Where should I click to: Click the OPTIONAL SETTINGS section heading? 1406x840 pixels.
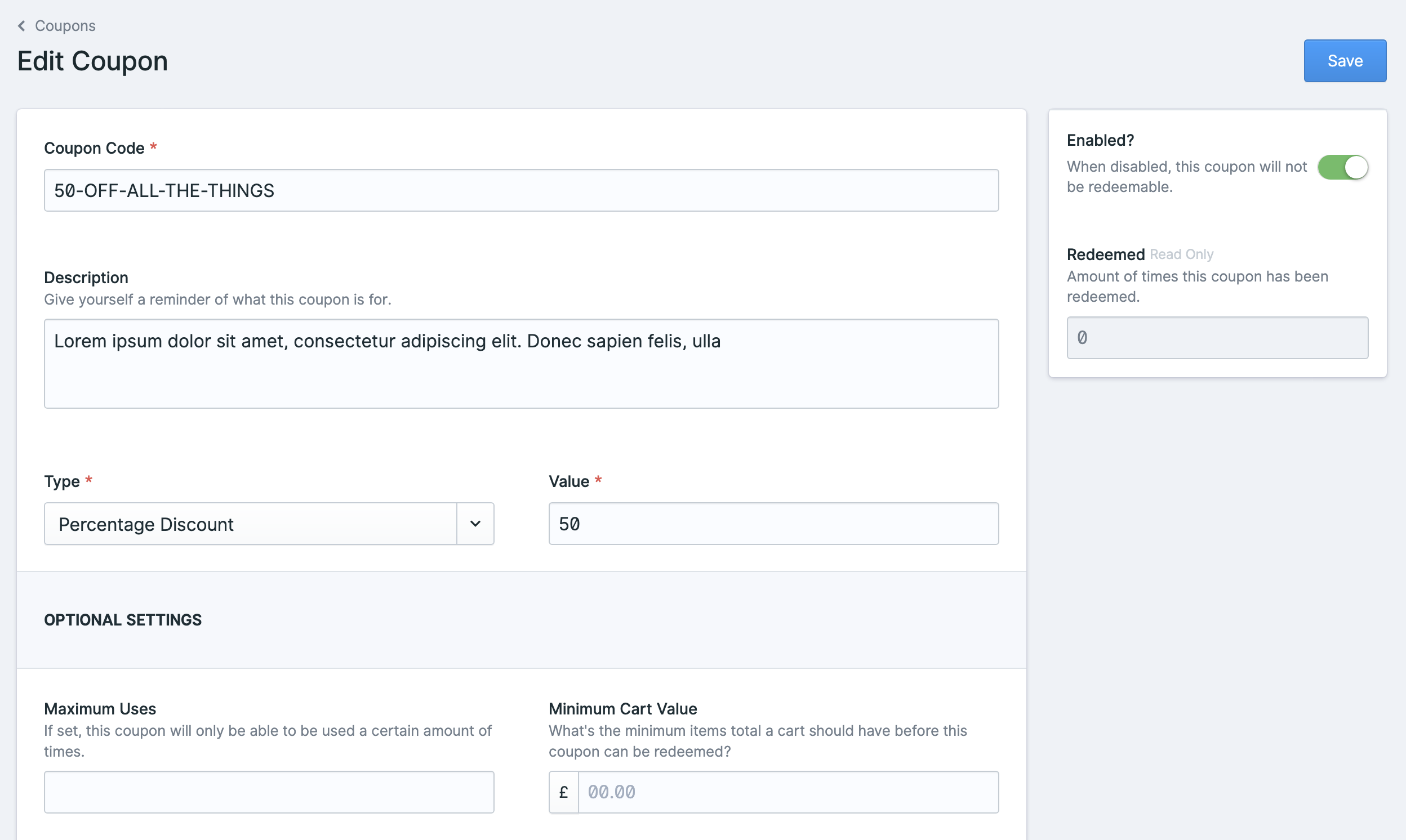click(x=123, y=620)
